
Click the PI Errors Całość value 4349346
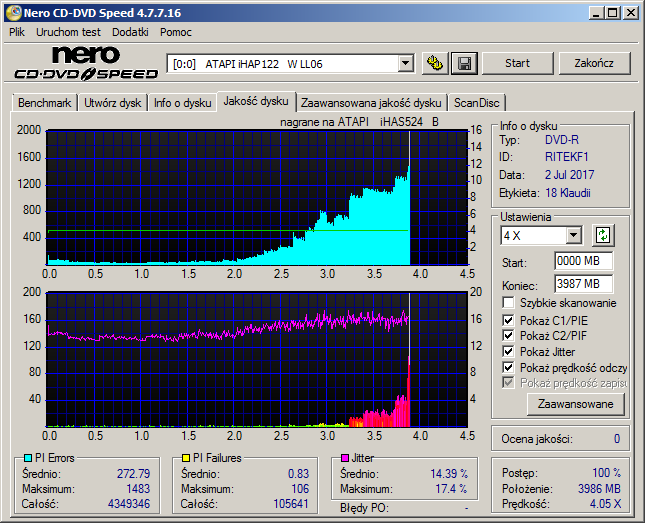tap(129, 504)
